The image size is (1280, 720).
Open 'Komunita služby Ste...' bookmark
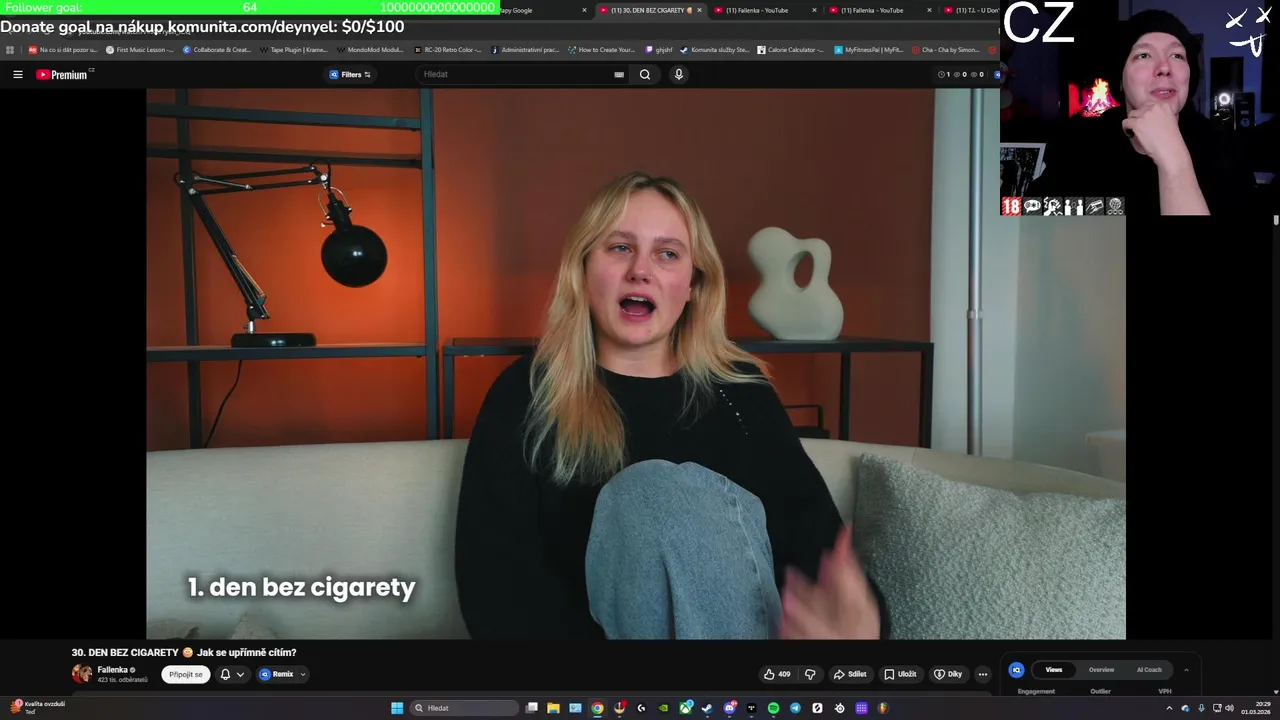click(x=714, y=49)
